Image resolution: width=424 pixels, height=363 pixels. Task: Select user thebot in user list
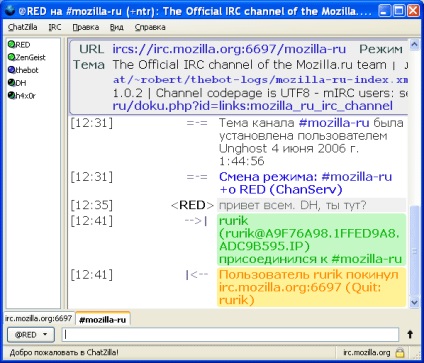pos(27,70)
